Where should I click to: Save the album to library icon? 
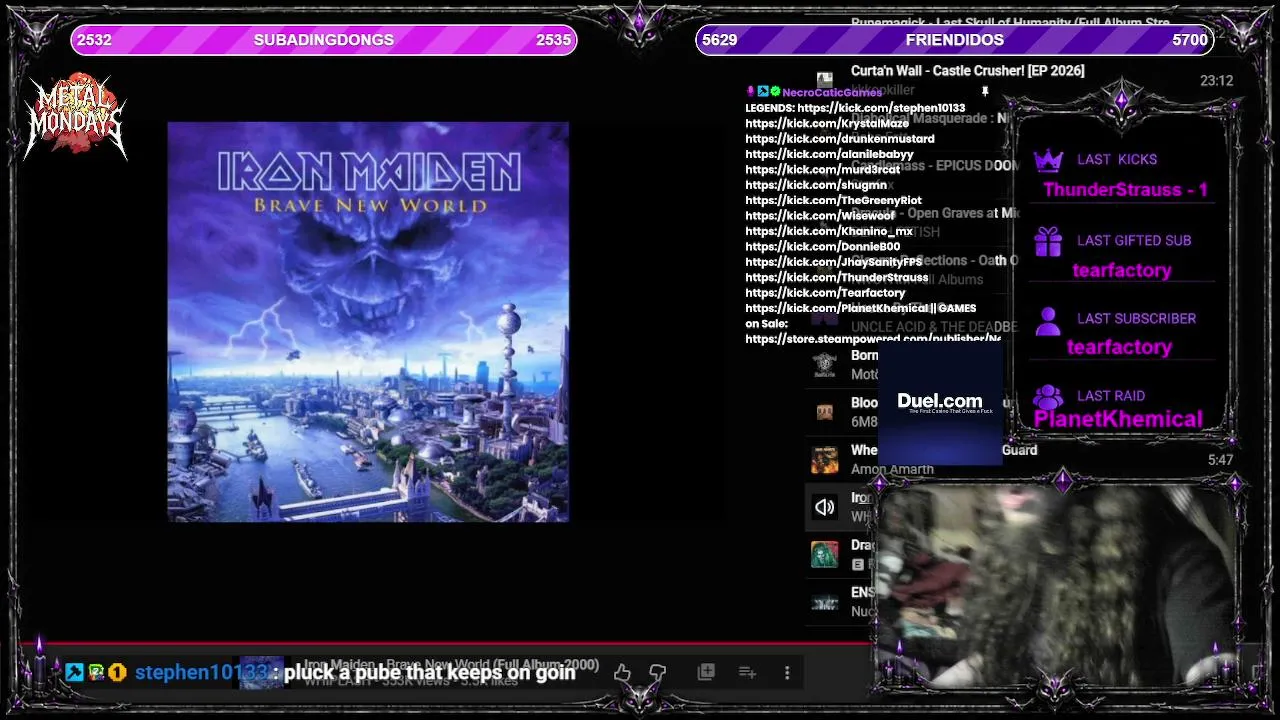(x=706, y=672)
